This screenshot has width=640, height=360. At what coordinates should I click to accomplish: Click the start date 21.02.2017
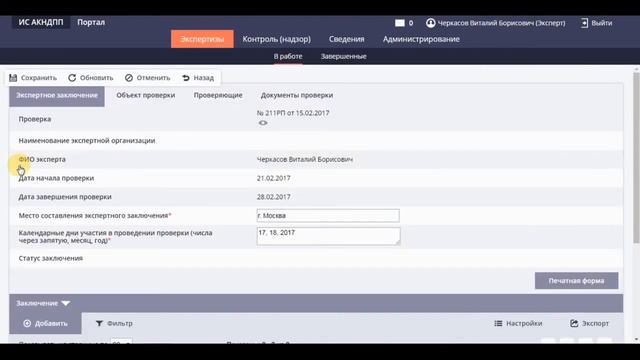[x=273, y=178]
